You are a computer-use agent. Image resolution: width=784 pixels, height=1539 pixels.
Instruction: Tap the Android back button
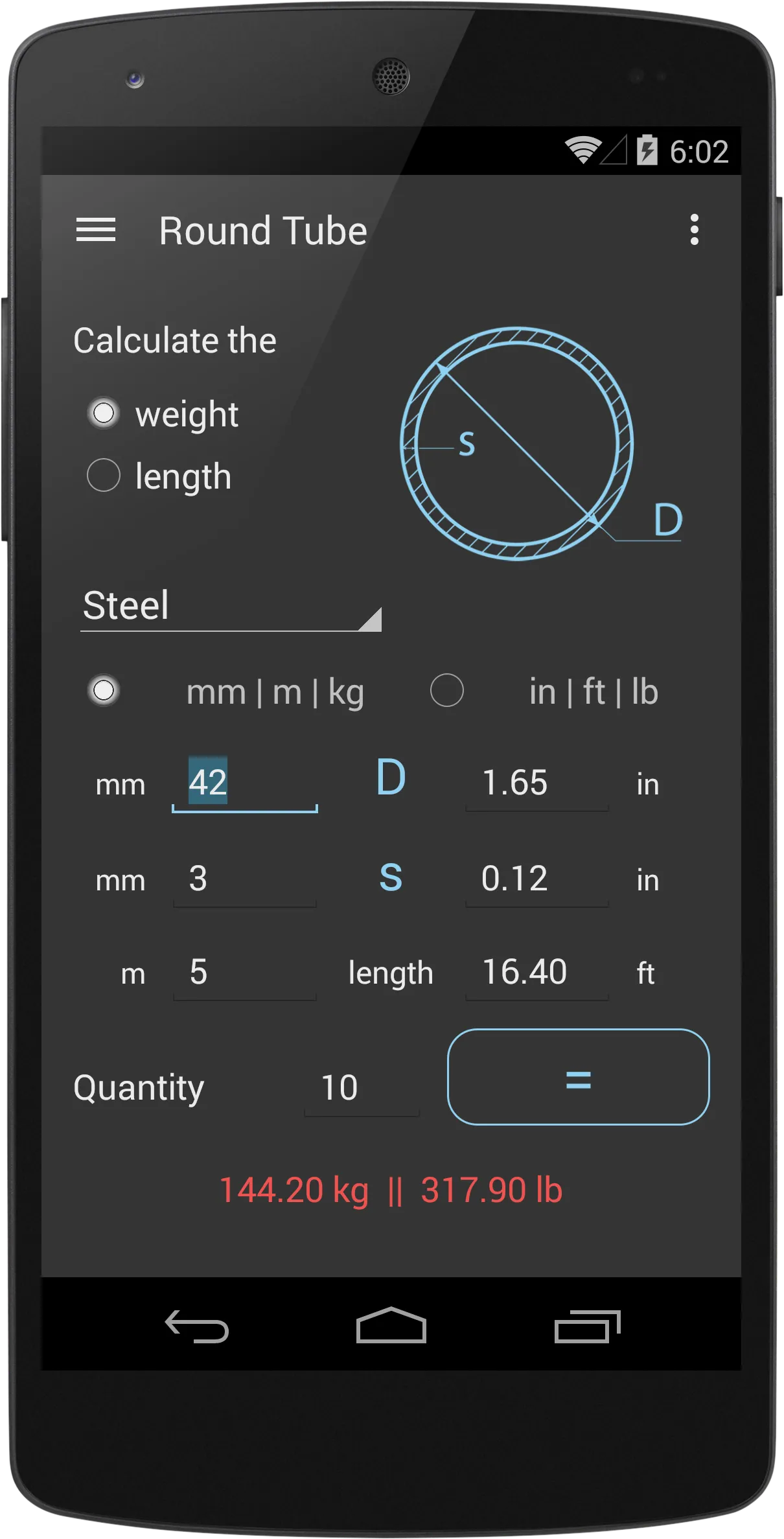(197, 1325)
